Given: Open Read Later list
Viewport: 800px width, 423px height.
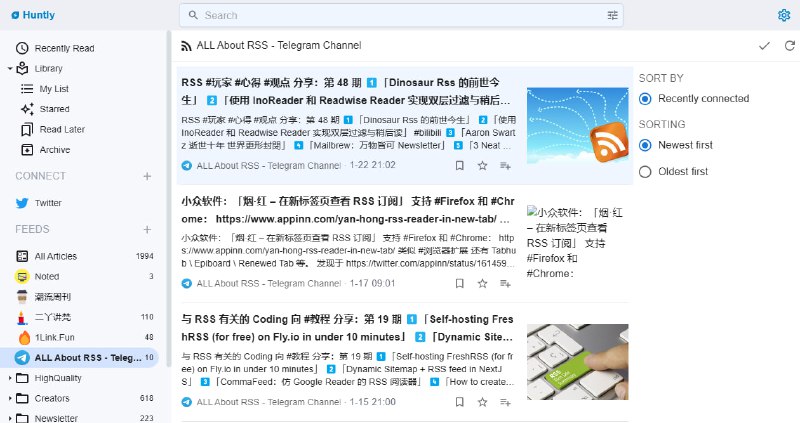Looking at the screenshot, I should (62, 129).
